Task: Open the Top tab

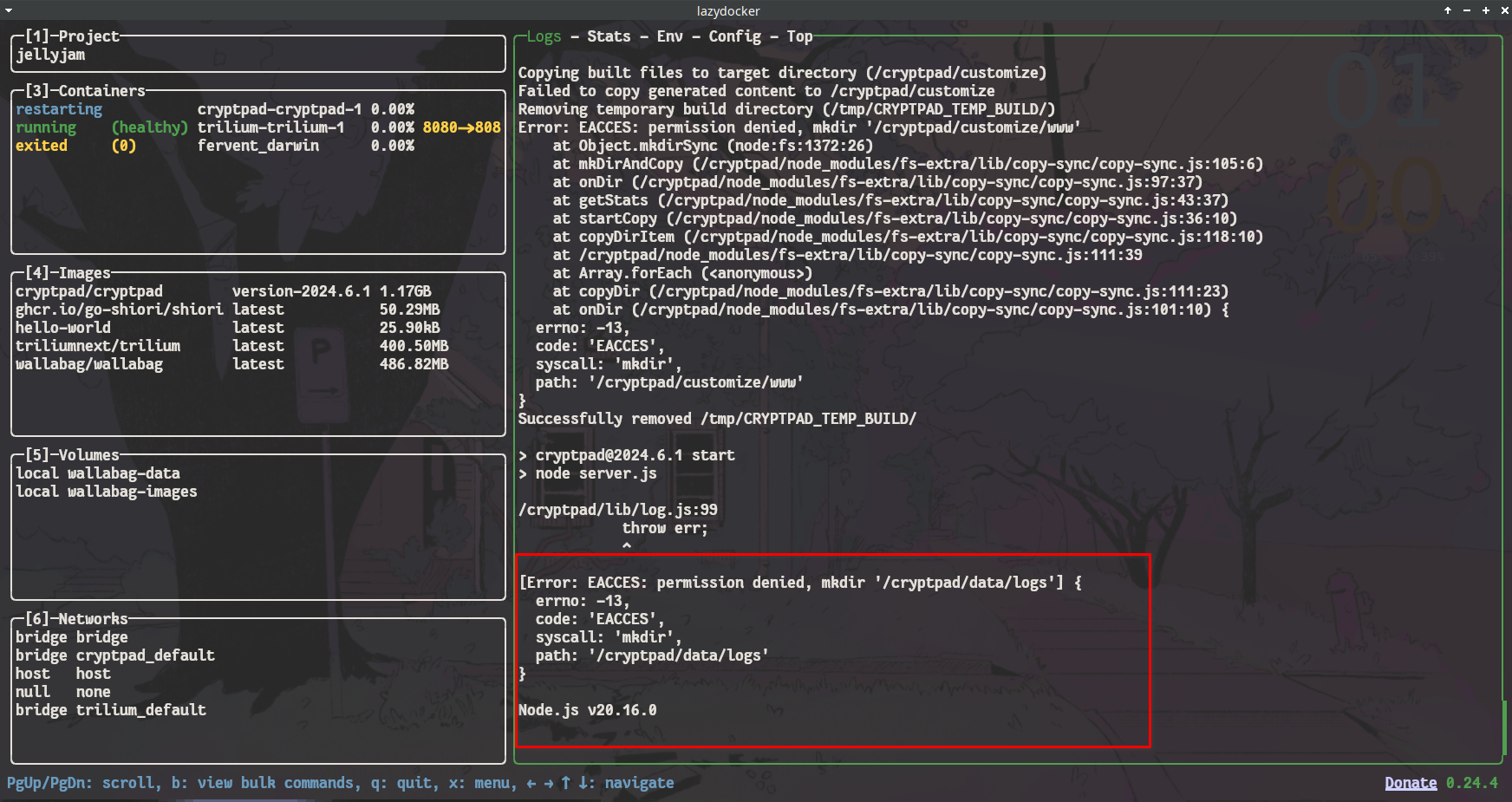Action: (799, 36)
